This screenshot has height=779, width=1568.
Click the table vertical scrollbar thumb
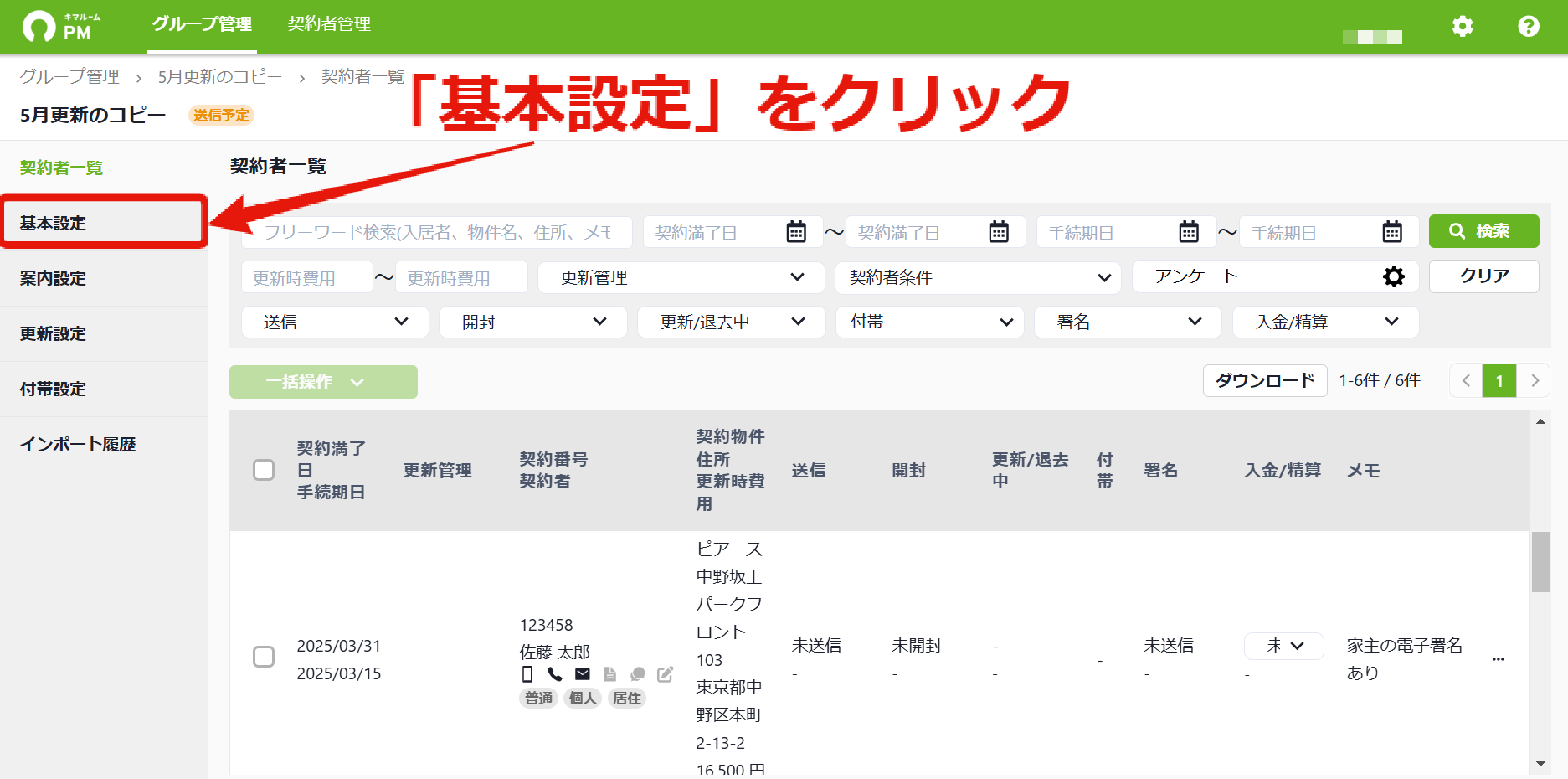tap(1540, 562)
